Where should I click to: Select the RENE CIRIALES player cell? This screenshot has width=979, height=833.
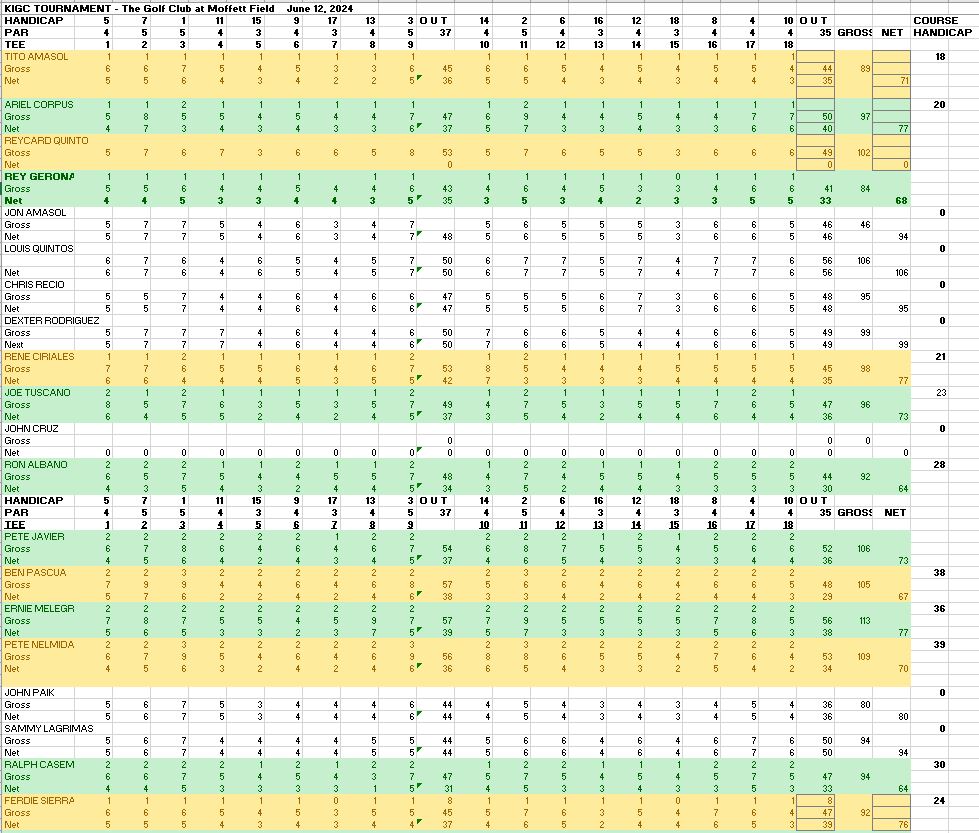39,357
